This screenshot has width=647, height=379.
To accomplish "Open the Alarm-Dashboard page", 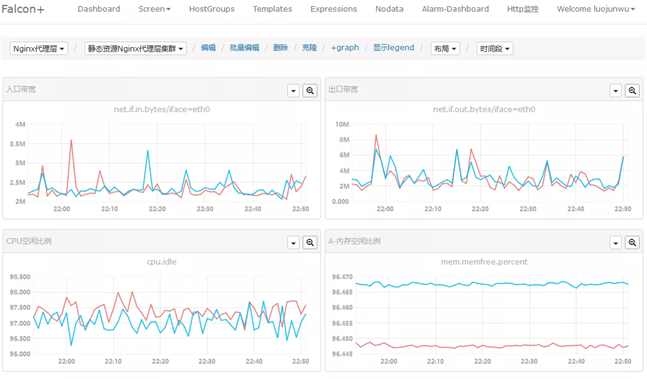I will pyautogui.click(x=455, y=9).
